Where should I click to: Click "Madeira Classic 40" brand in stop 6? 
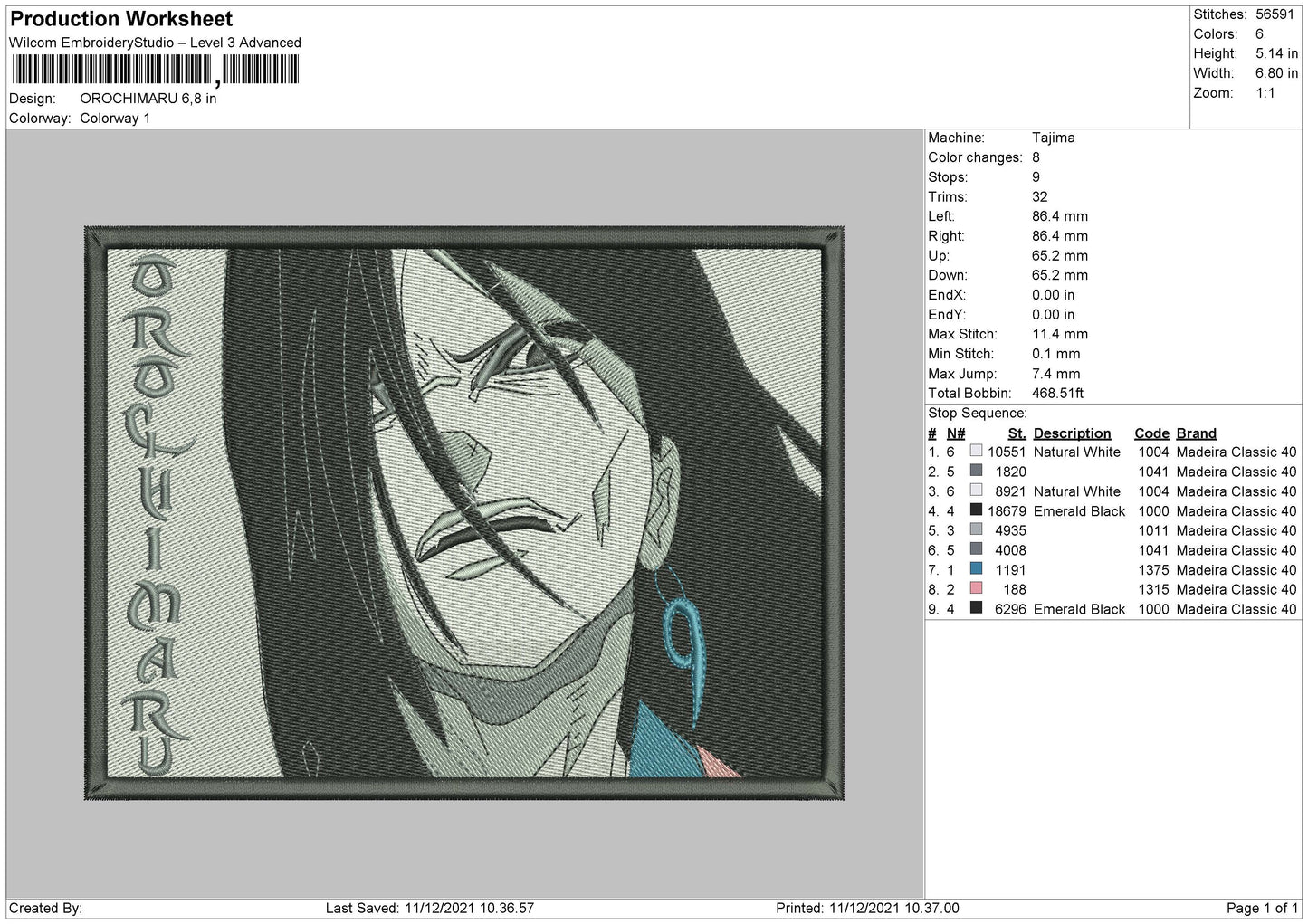(1236, 550)
